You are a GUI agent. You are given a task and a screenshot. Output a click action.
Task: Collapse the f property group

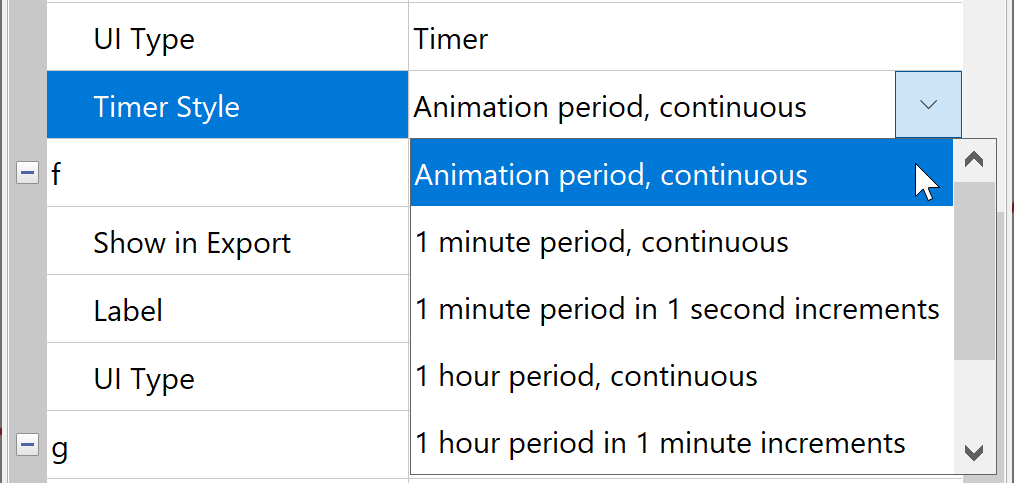[27, 174]
